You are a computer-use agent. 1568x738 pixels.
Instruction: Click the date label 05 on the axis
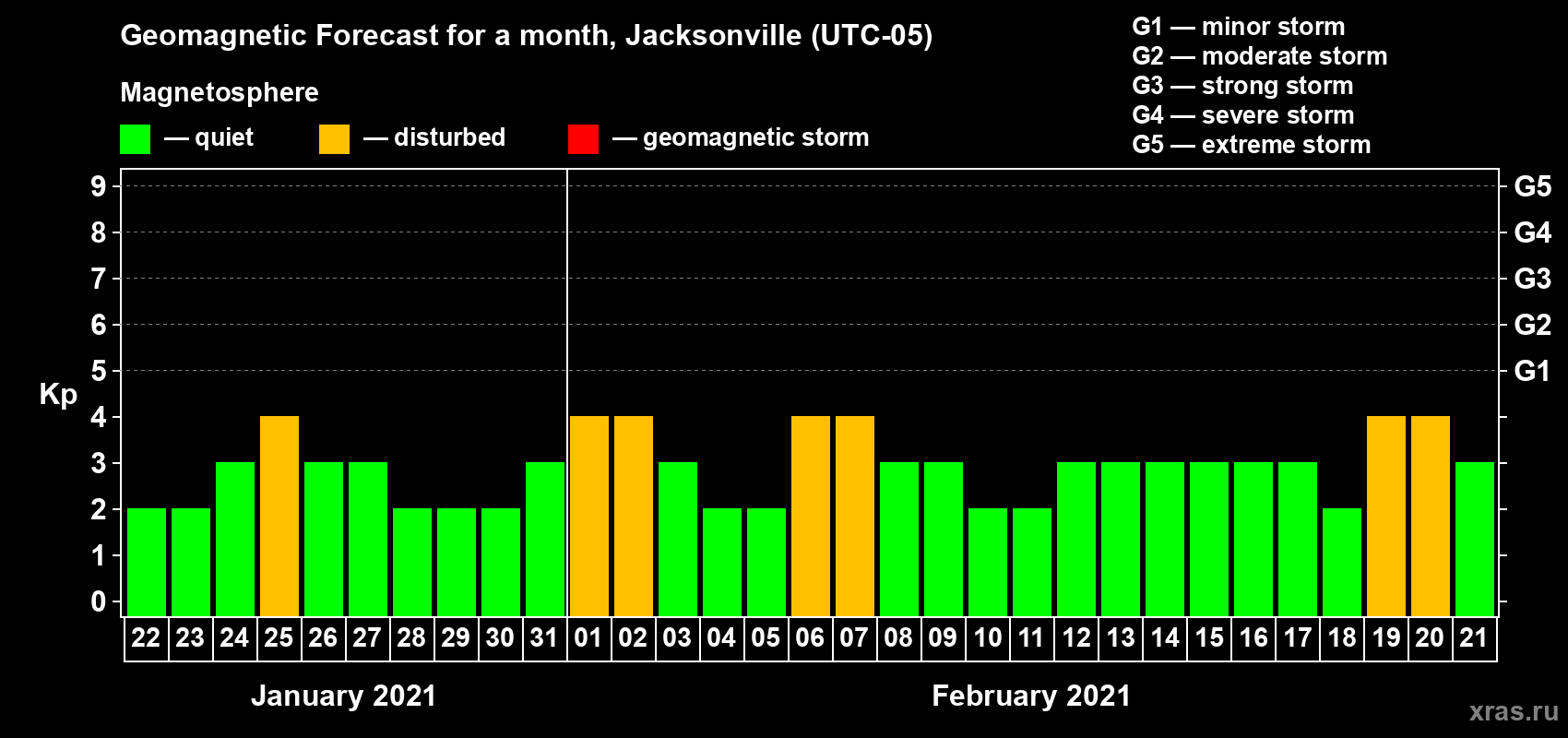click(x=766, y=638)
